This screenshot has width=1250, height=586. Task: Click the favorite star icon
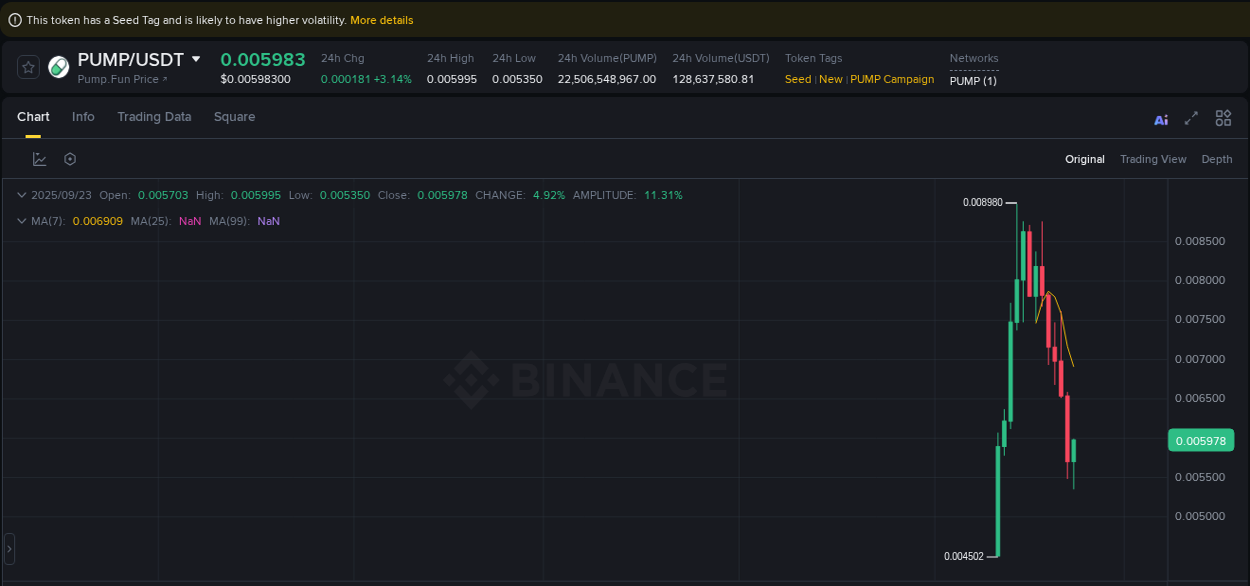click(28, 67)
